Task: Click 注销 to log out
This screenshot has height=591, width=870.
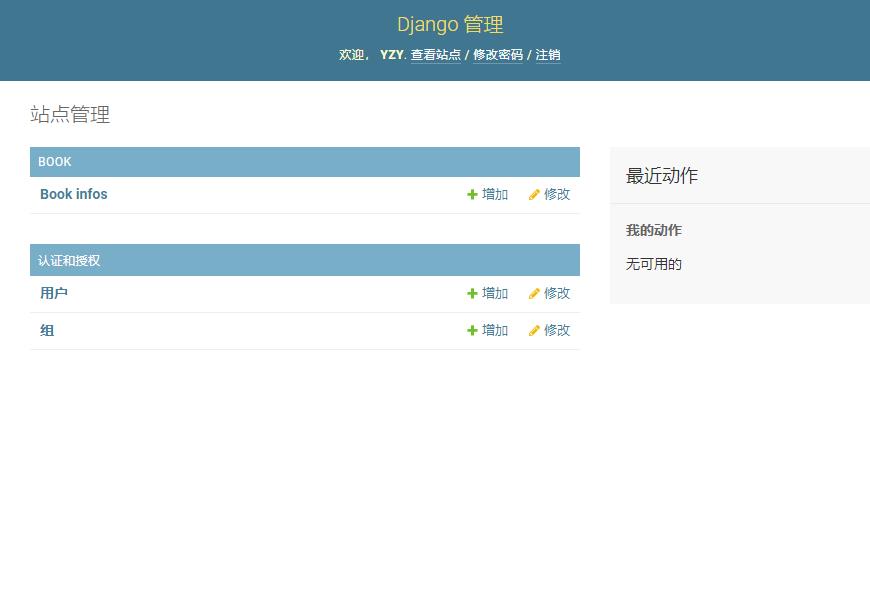Action: click(x=548, y=55)
